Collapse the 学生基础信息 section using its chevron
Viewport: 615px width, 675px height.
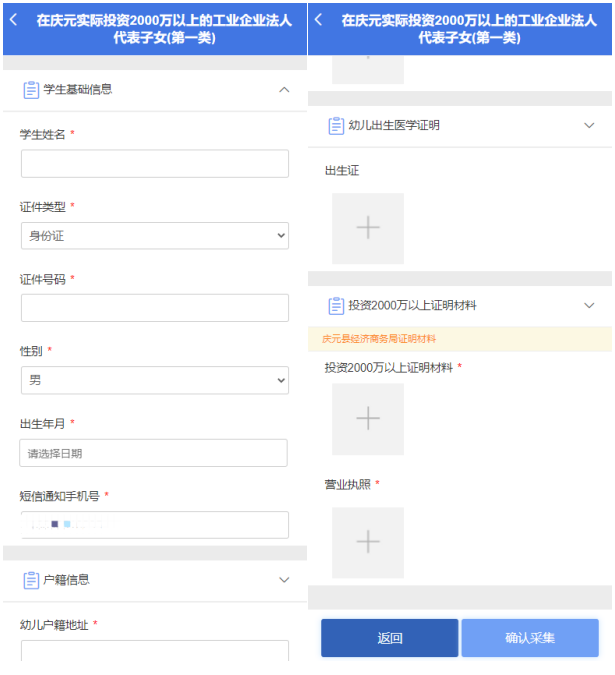[284, 90]
